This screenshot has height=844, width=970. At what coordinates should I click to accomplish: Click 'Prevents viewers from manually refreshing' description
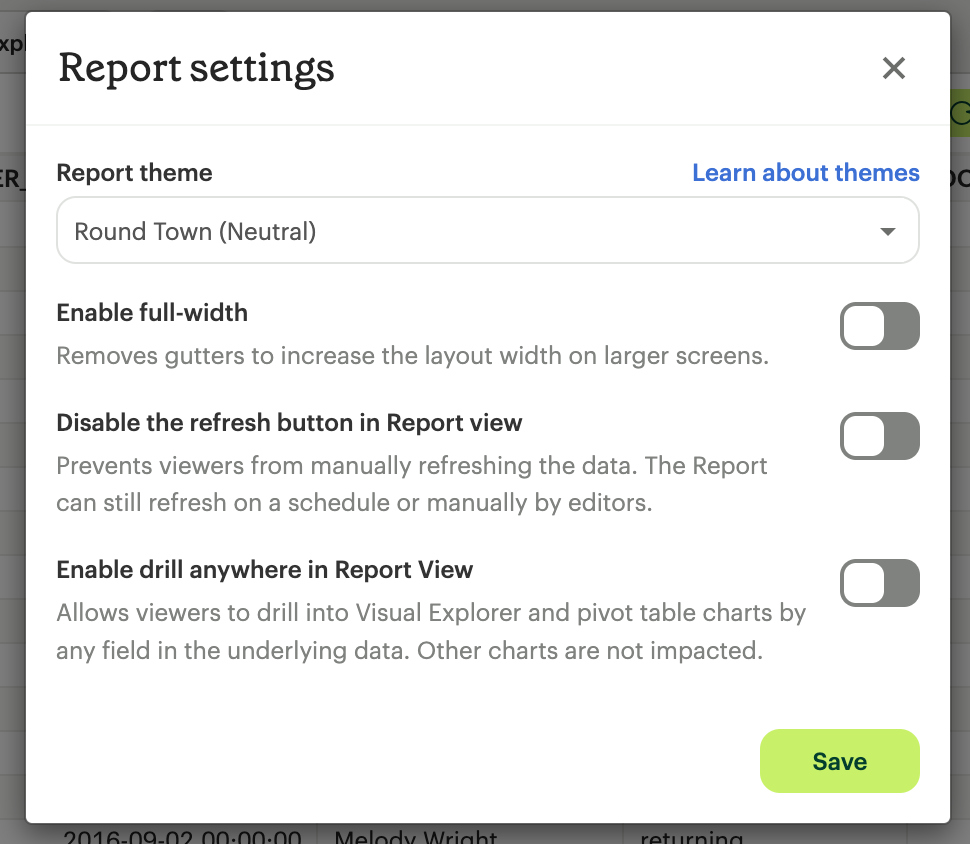tap(411, 484)
